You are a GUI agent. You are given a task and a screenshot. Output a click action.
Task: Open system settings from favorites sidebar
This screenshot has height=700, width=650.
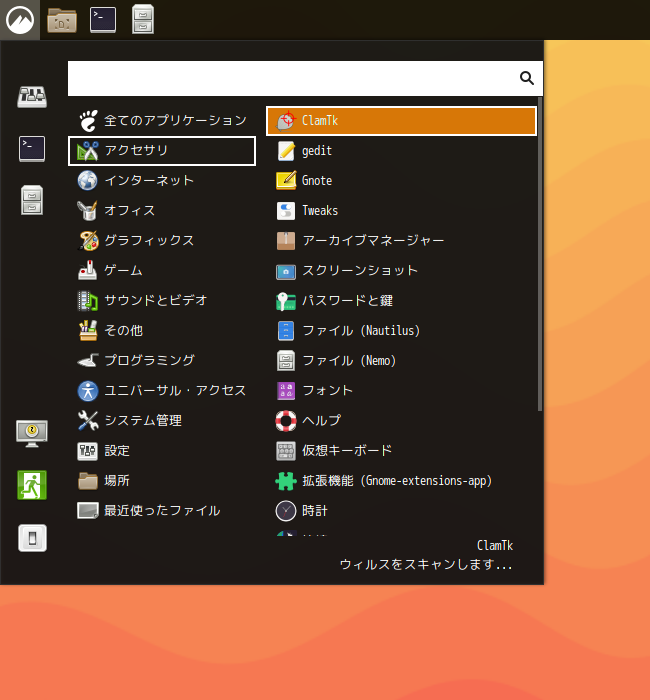[x=32, y=96]
